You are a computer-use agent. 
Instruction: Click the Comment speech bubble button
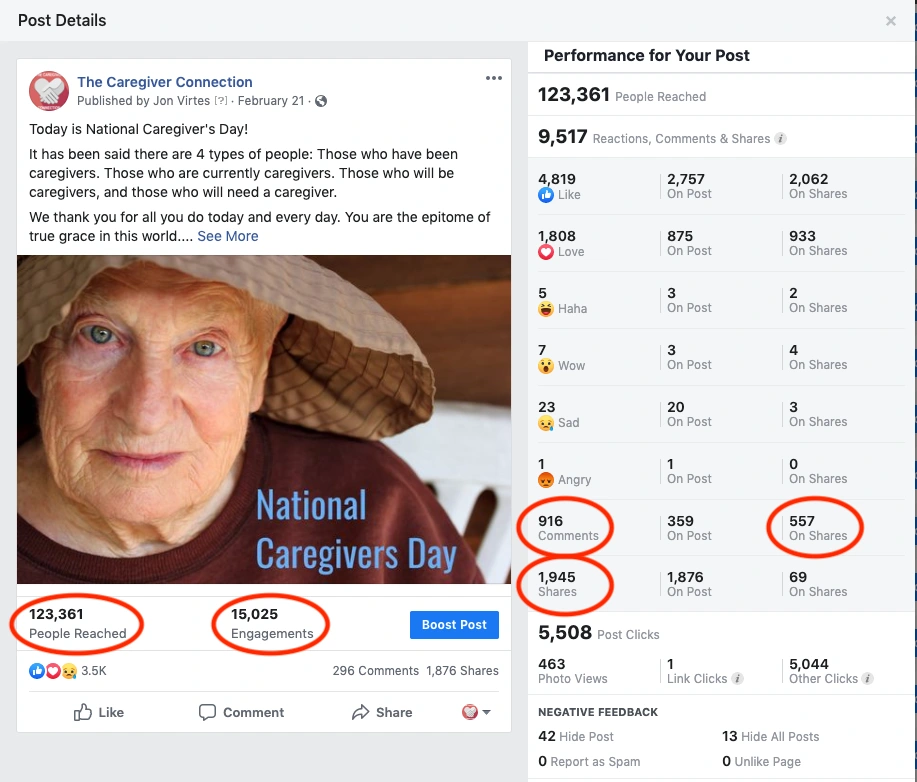pyautogui.click(x=241, y=712)
